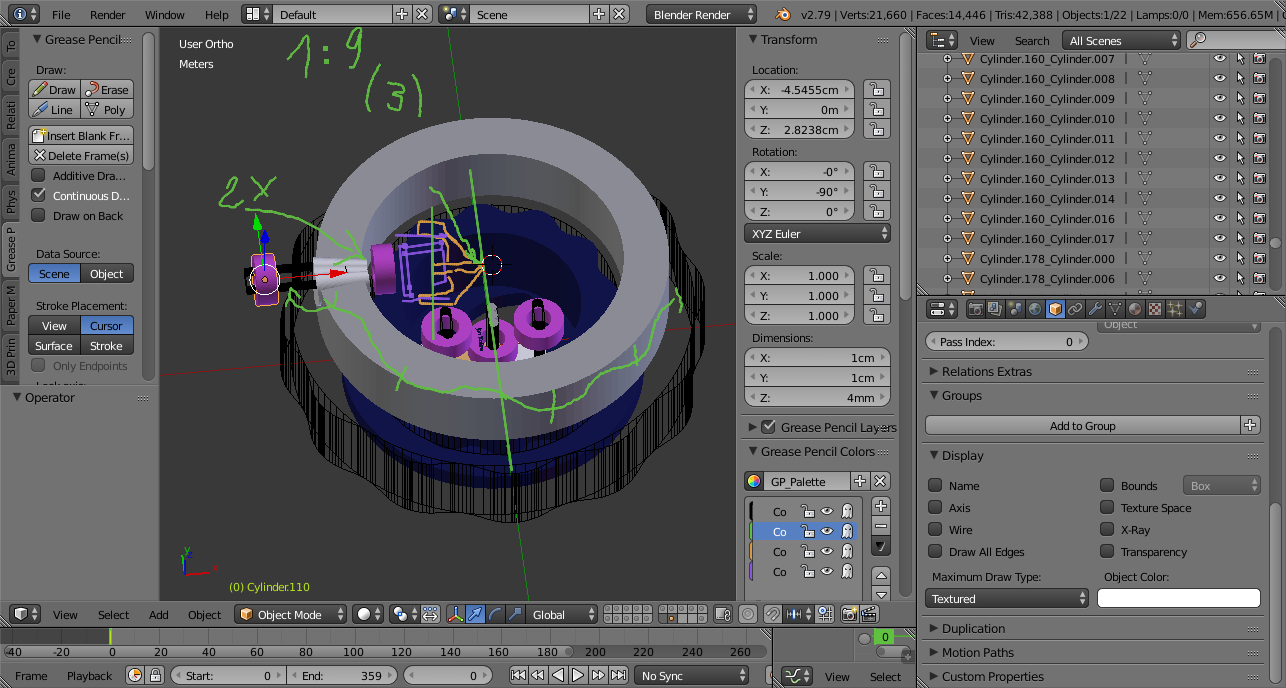Open the Scene properties tab
Viewport: 1286px width, 688px height.
coord(1016,309)
